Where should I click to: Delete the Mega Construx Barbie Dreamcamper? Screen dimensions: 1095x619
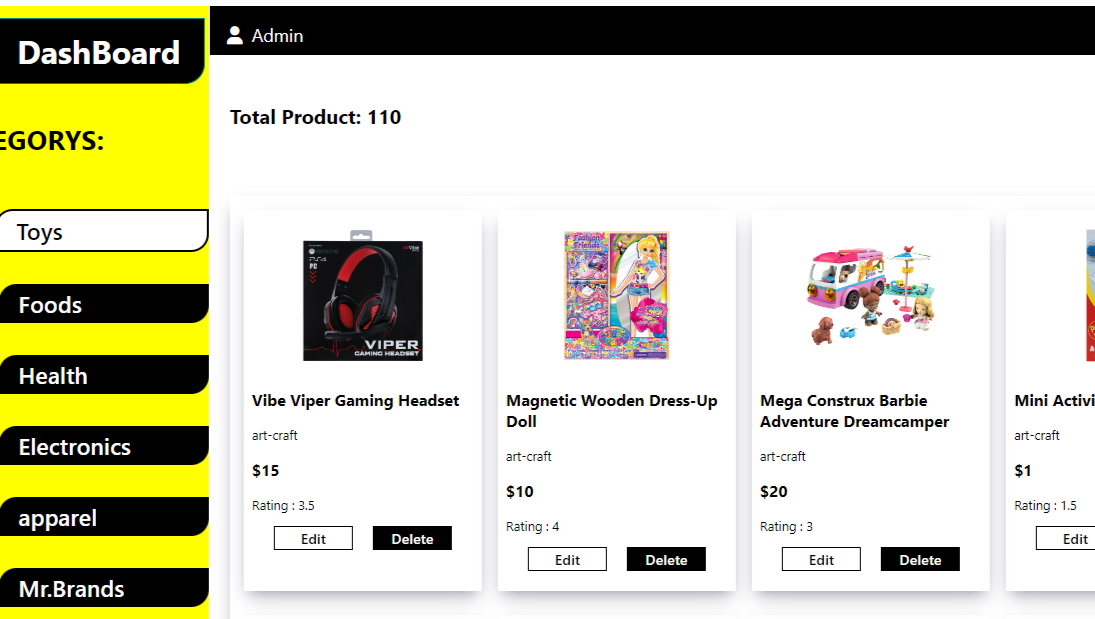[x=920, y=559]
